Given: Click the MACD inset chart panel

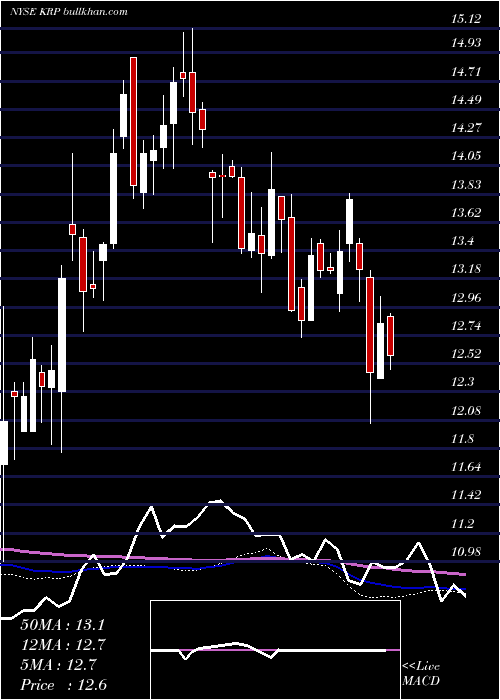Looking at the screenshot, I should tap(275, 650).
